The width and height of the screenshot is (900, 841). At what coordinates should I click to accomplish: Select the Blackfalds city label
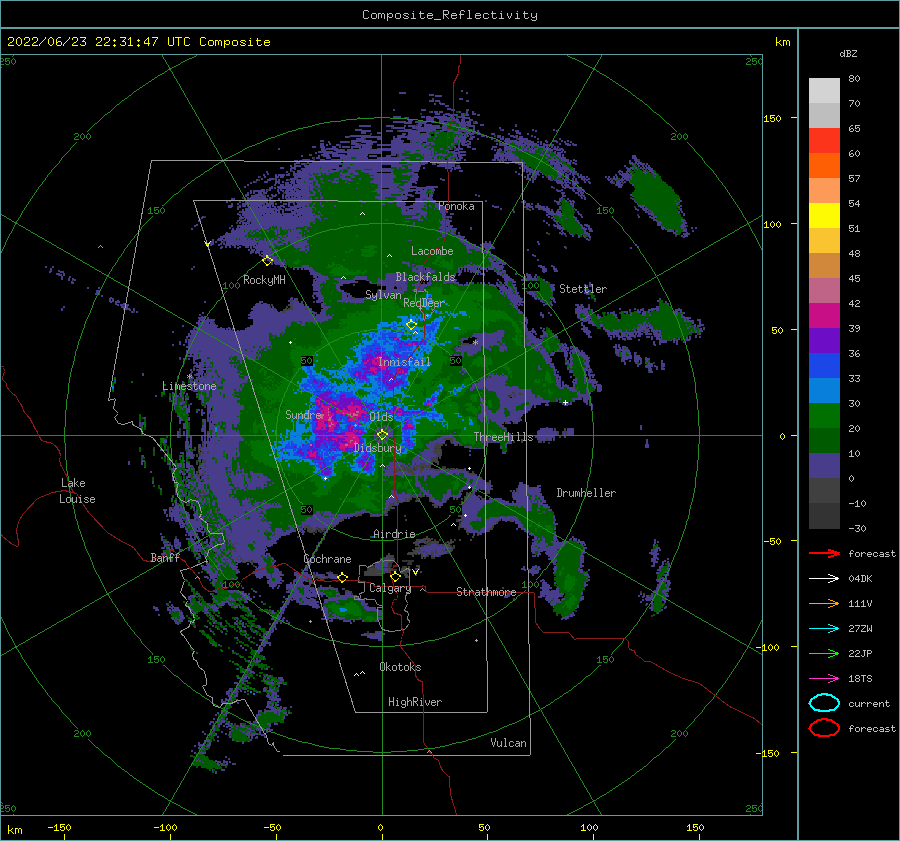pyautogui.click(x=425, y=277)
